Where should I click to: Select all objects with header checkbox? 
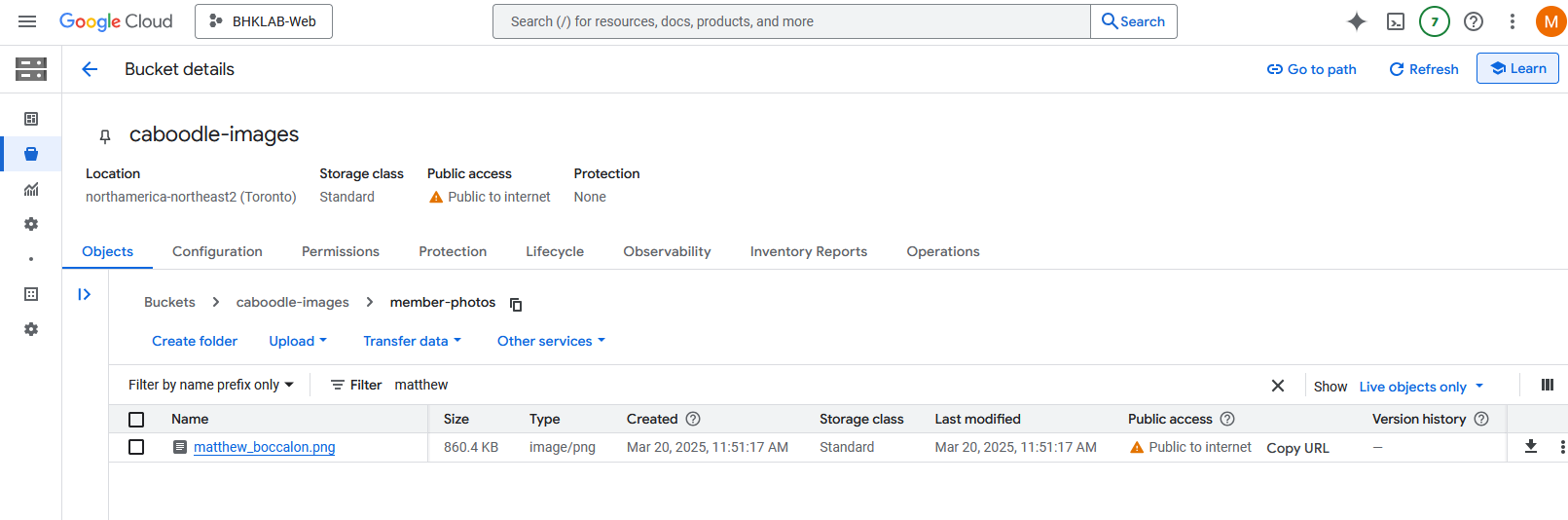[136, 420]
